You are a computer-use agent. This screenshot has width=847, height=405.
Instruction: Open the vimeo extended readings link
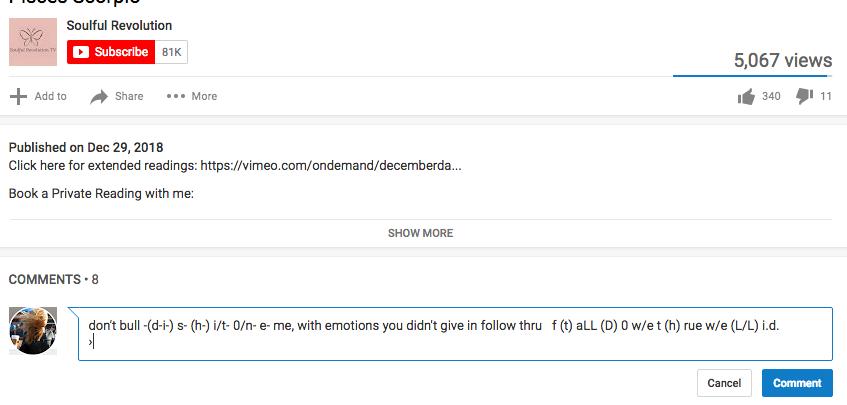point(331,165)
